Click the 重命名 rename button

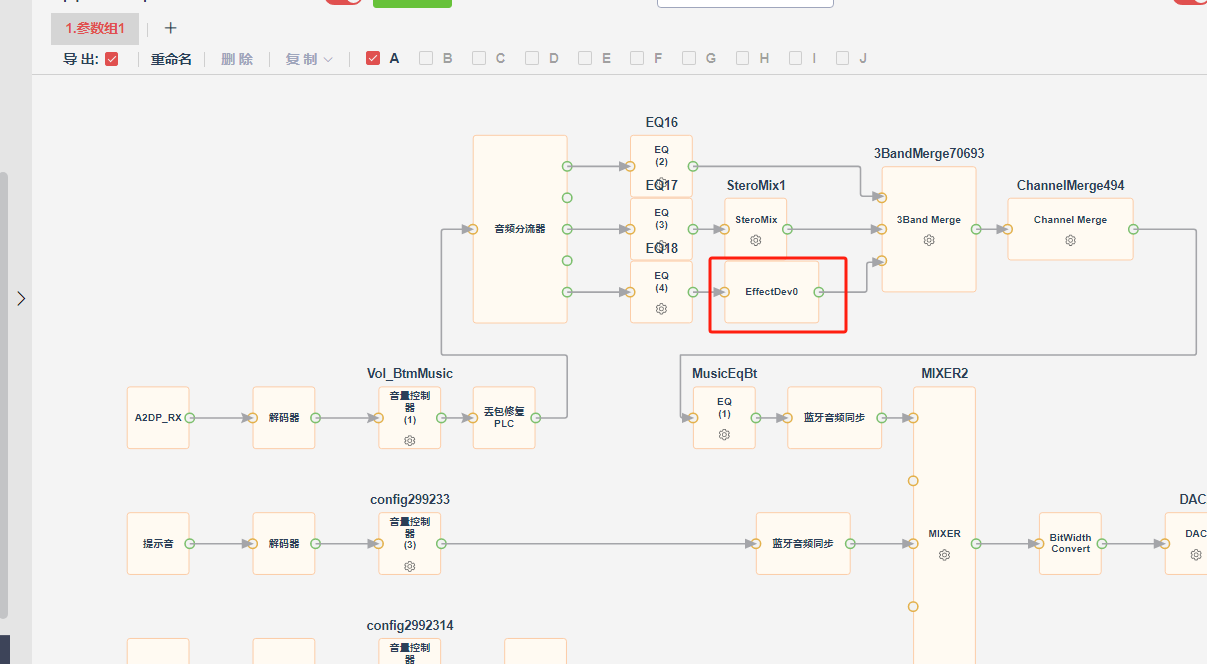(171, 59)
